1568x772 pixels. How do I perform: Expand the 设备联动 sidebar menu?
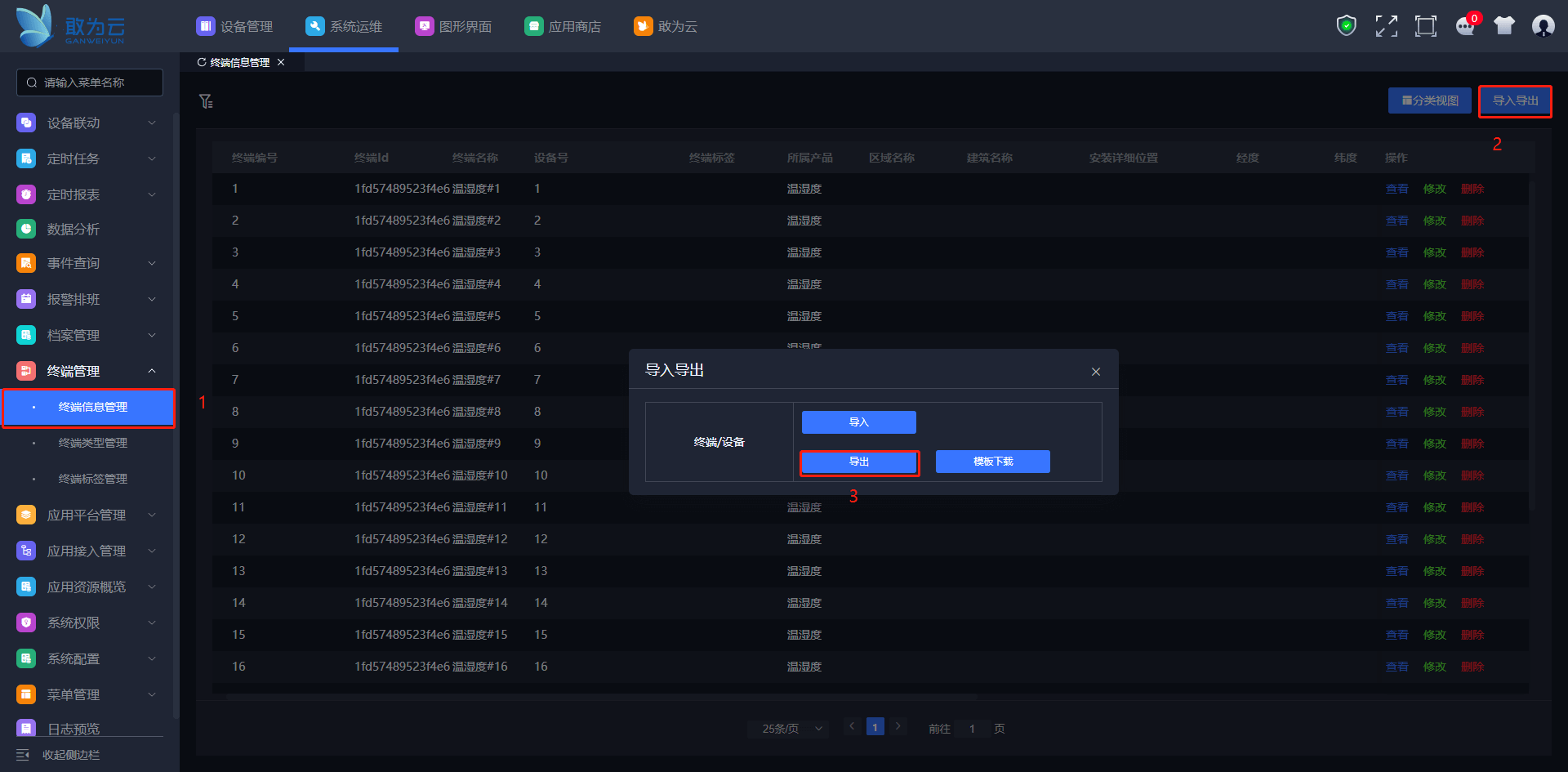[x=86, y=123]
